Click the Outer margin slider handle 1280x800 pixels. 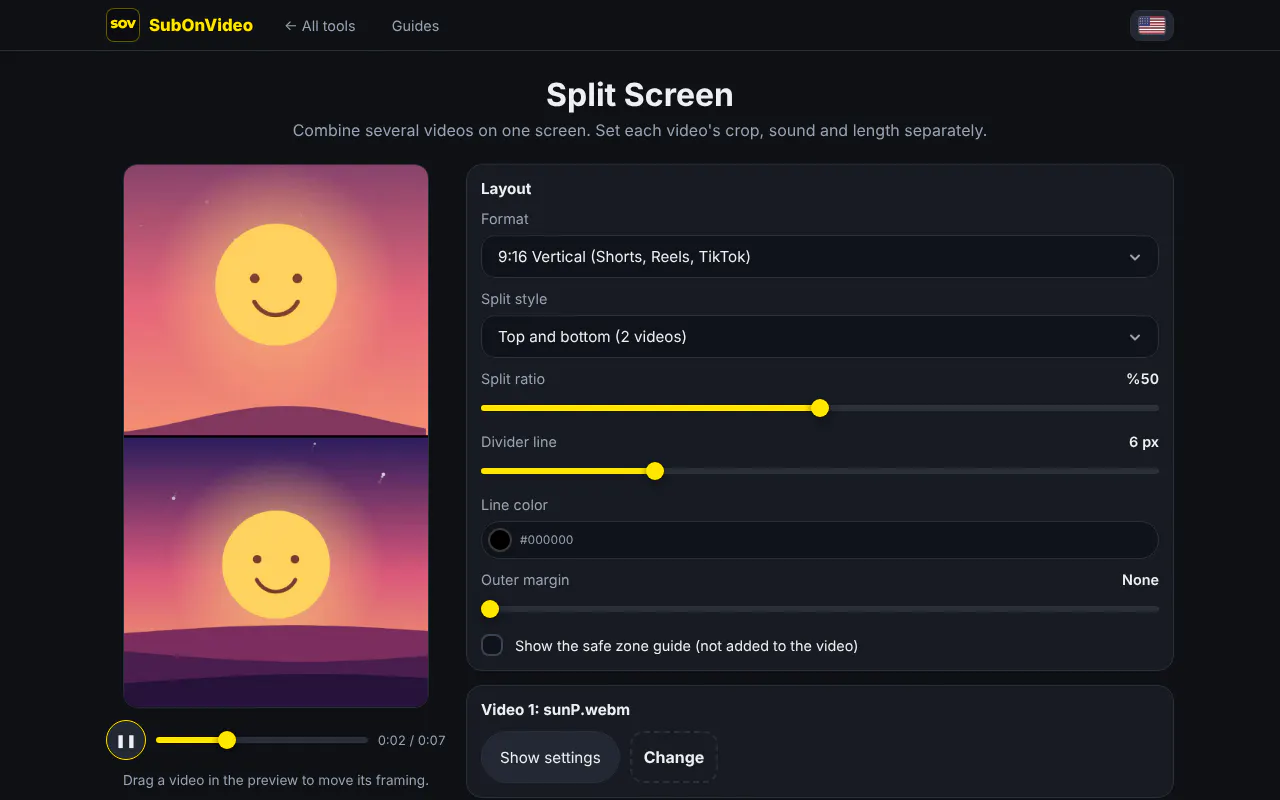coord(490,609)
